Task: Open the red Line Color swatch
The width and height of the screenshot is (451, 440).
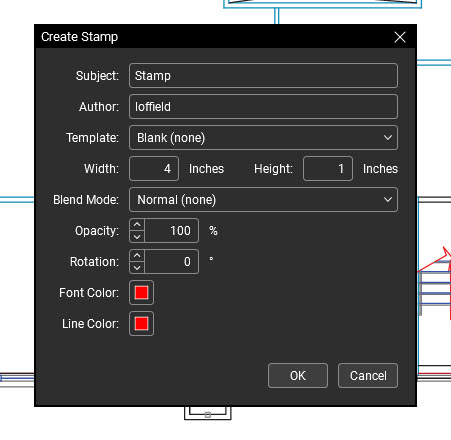Action: click(x=141, y=324)
